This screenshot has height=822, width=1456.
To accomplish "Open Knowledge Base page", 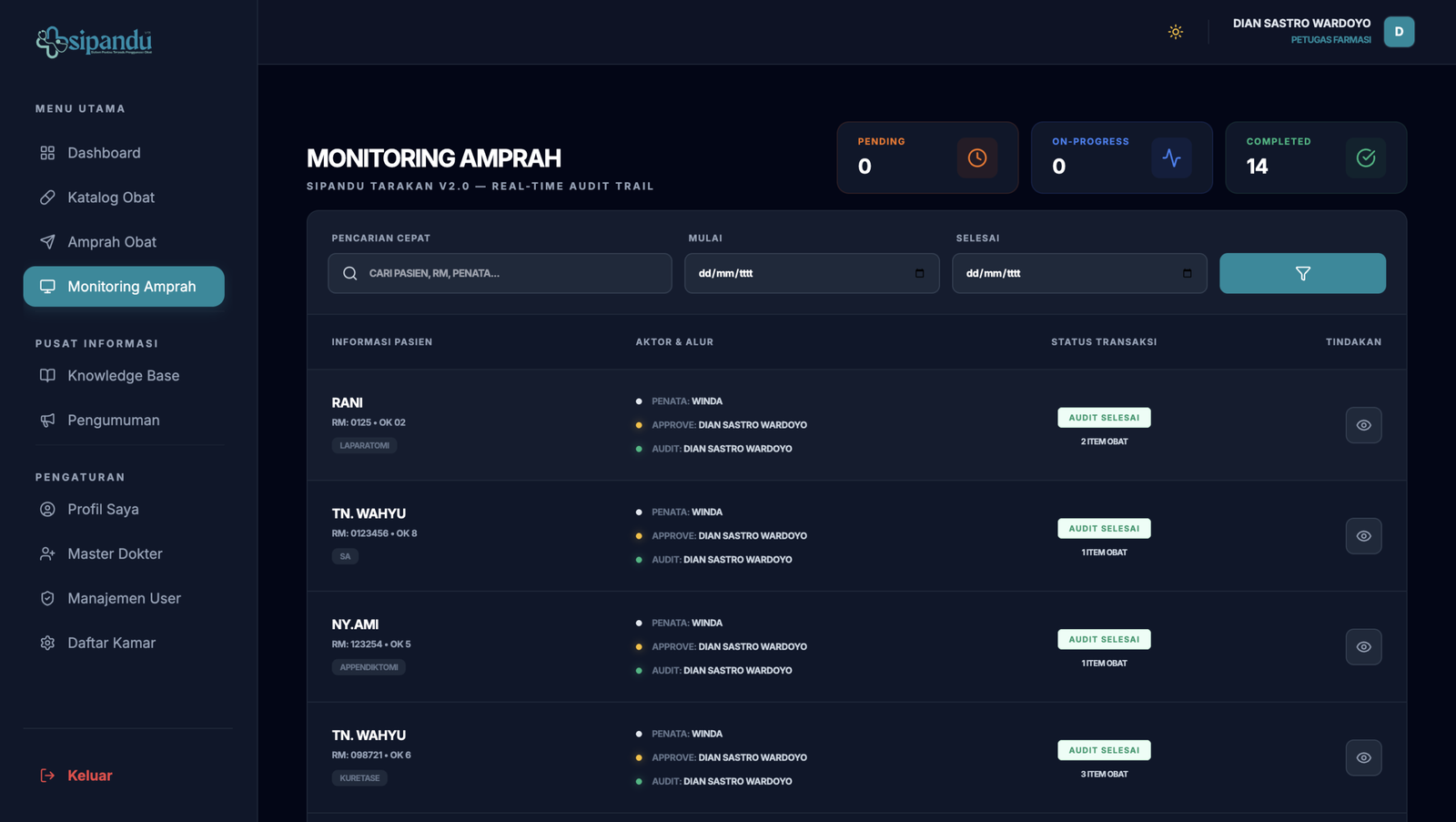I will (x=124, y=376).
